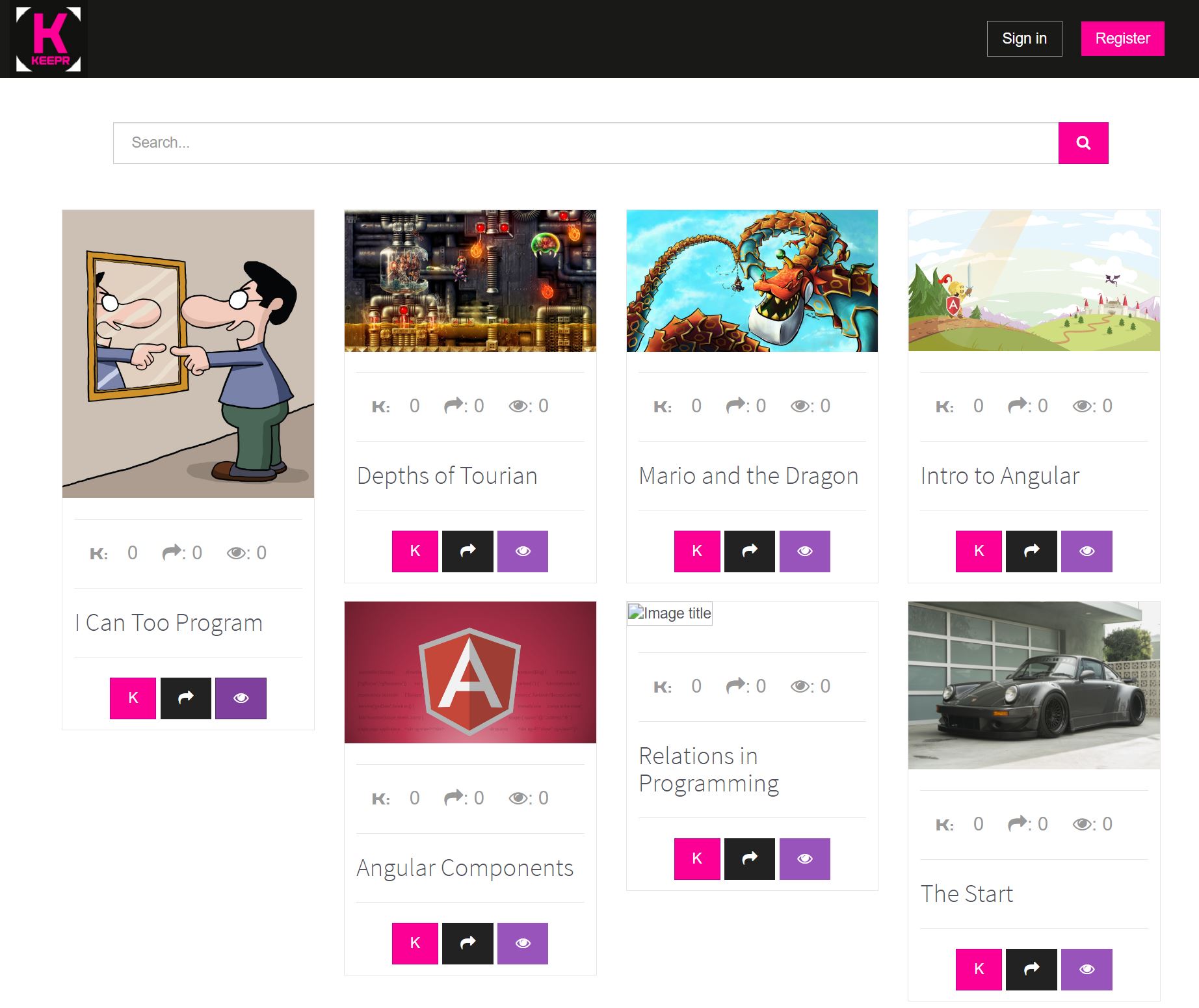Open the Sign in page
Image resolution: width=1199 pixels, height=1008 pixels.
(1024, 38)
